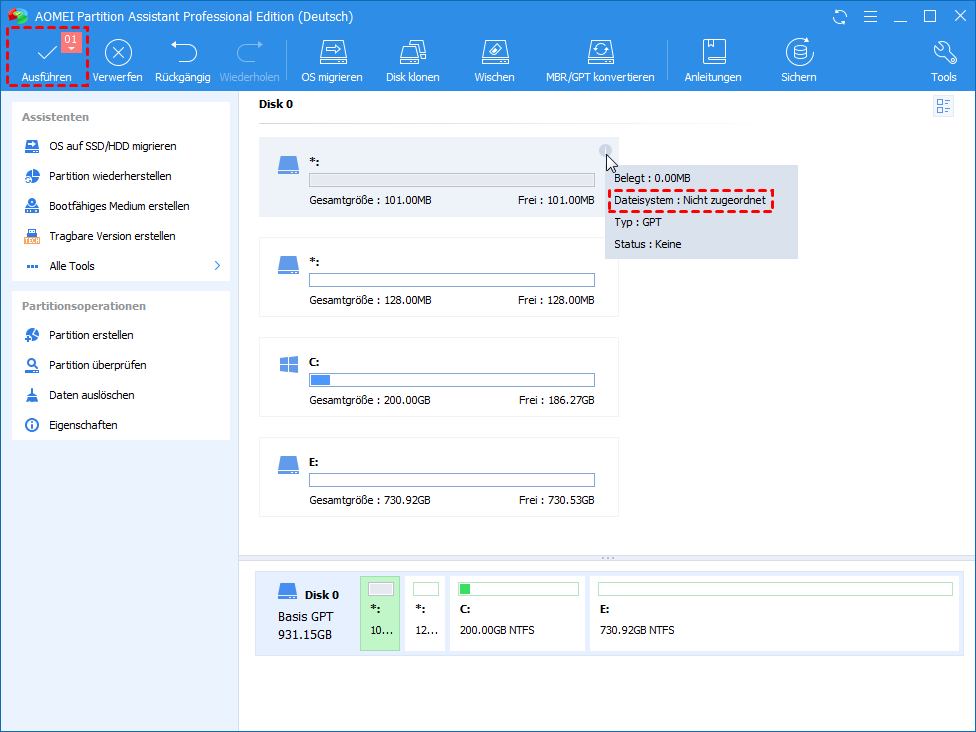The width and height of the screenshot is (976, 732).
Task: Open dropdown arrow on Ausführen badge
Action: click(x=71, y=49)
